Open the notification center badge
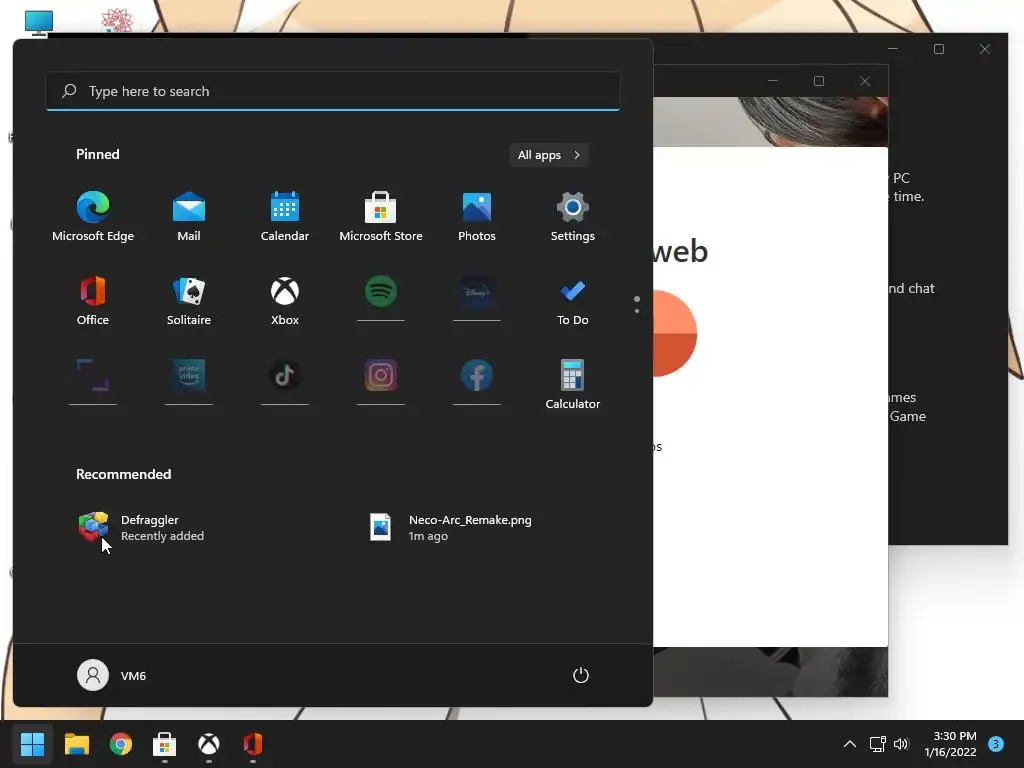 point(995,744)
